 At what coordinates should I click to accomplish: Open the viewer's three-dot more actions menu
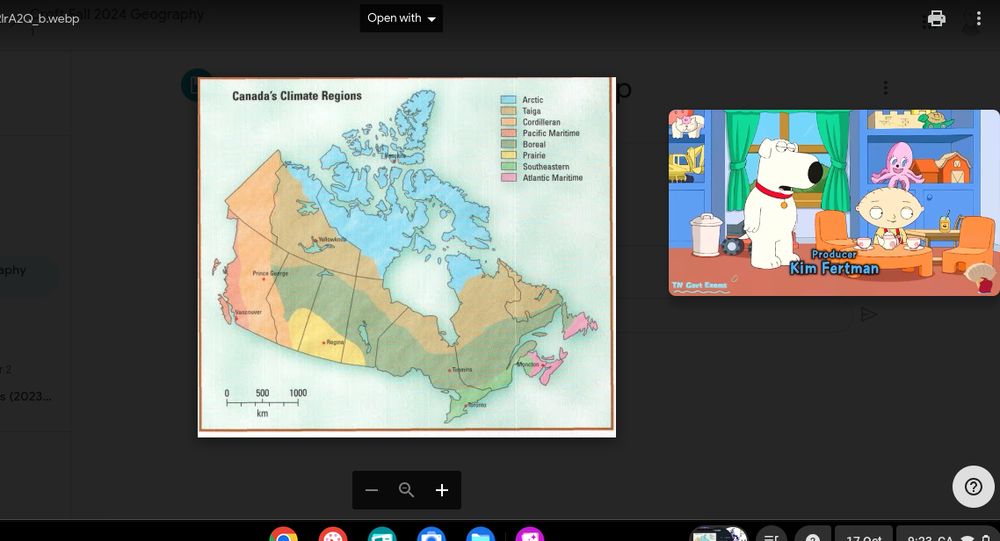click(978, 19)
